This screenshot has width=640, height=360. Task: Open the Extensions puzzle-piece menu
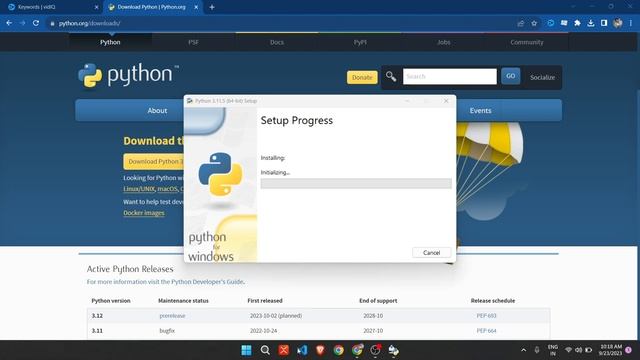click(x=577, y=23)
